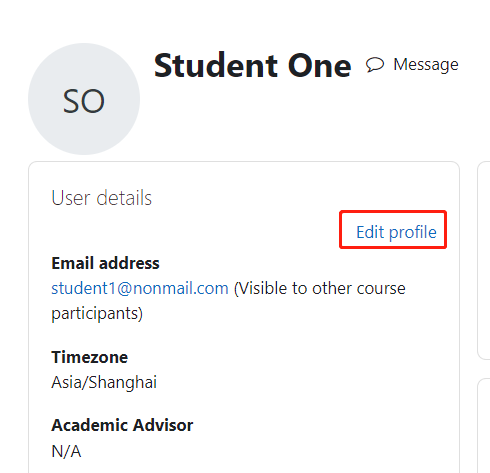Viewport: 490px width, 473px height.
Task: Click the word One in the heading
Action: [x=320, y=66]
